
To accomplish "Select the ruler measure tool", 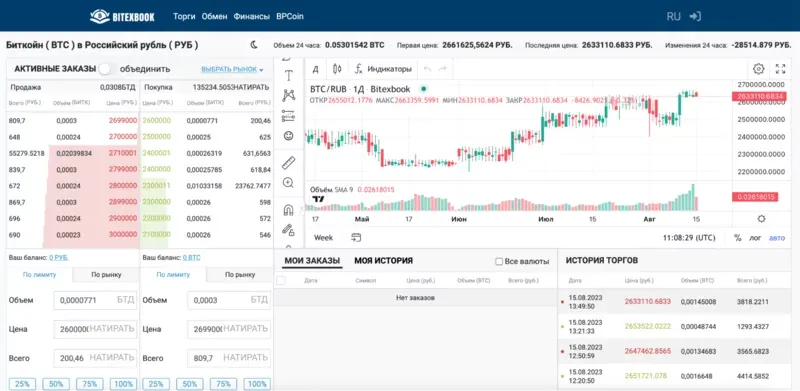I will (288, 163).
